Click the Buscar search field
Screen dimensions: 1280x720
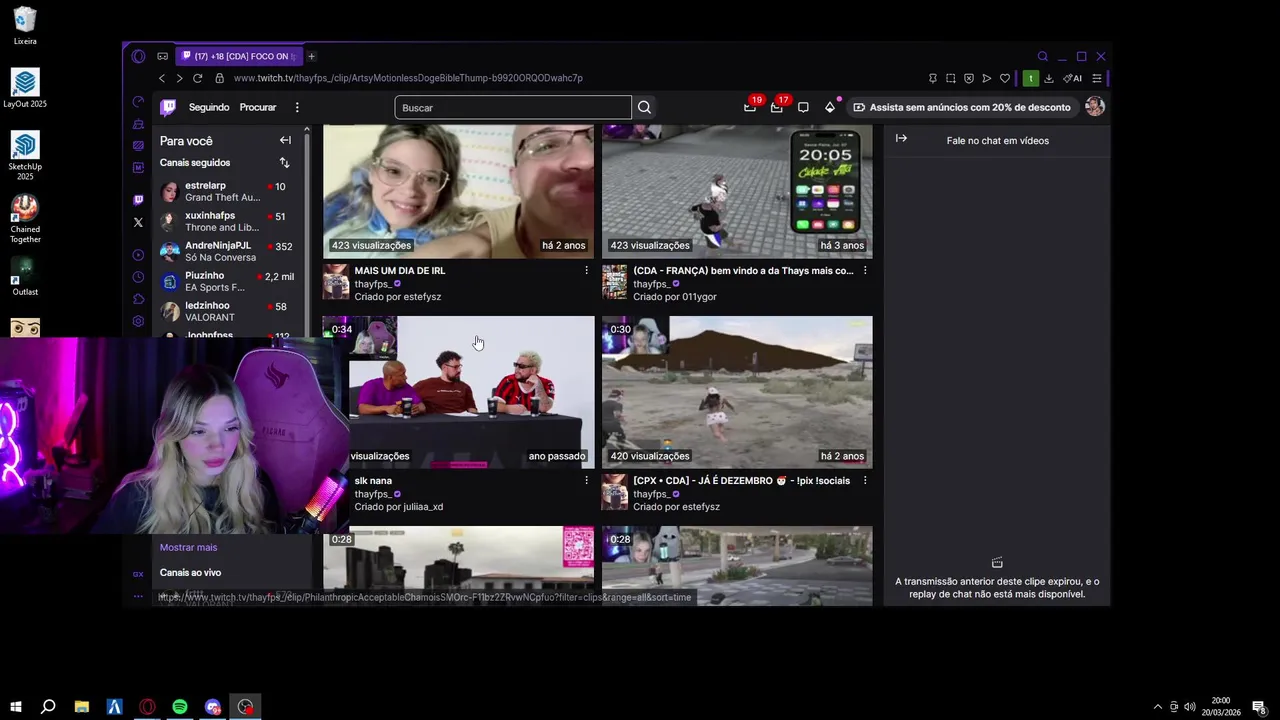513,107
